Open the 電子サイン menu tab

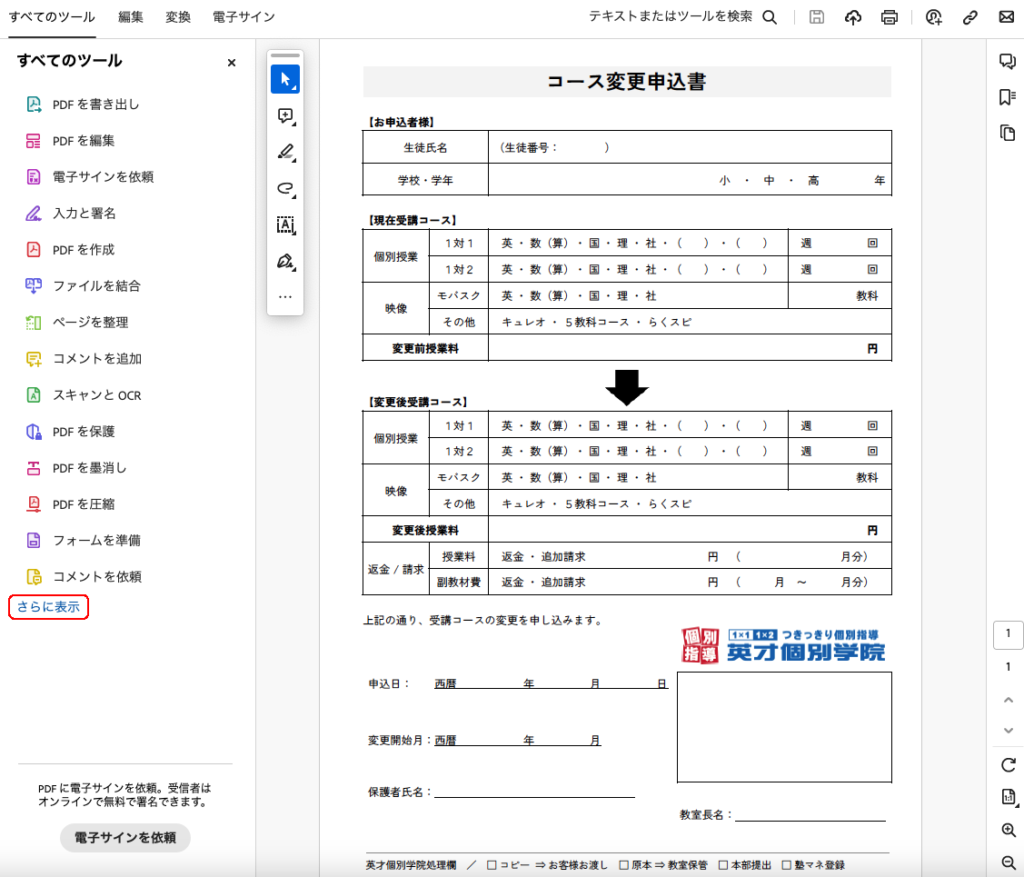tap(244, 17)
